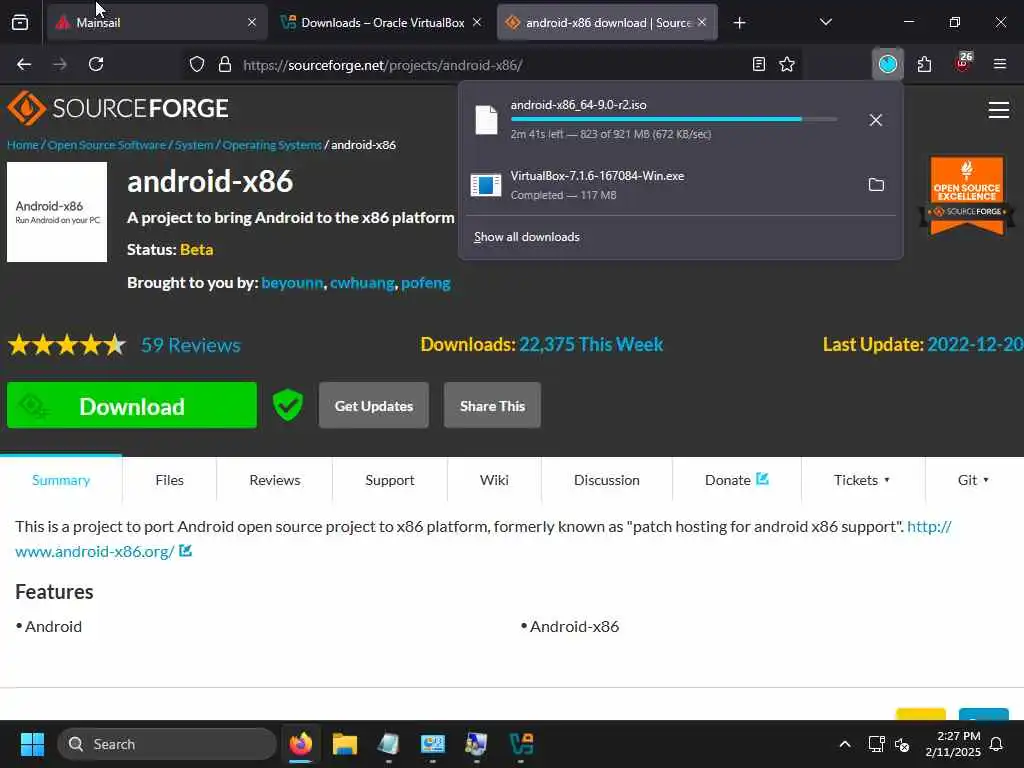Click the Share This button

point(492,406)
